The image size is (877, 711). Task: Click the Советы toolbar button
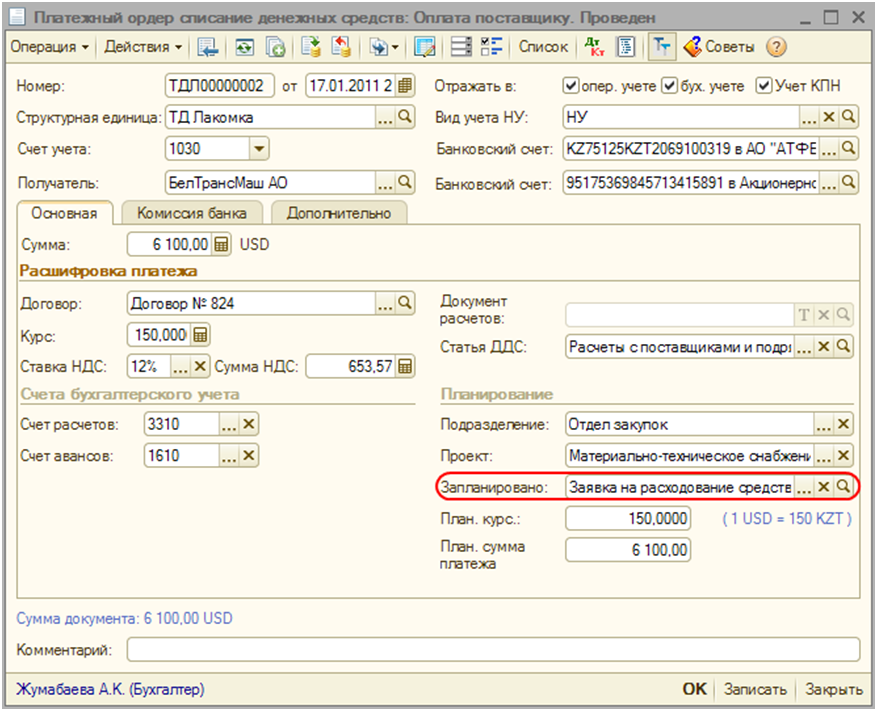click(x=722, y=47)
